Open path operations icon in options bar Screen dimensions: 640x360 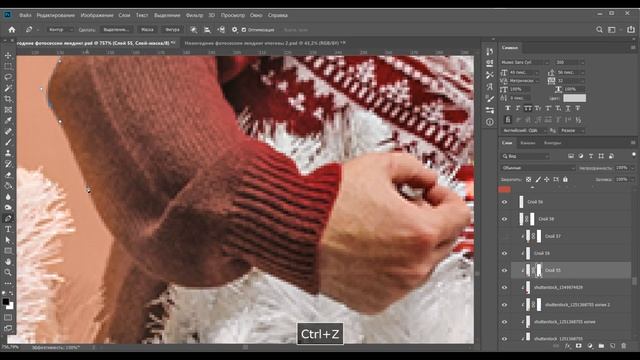tap(194, 29)
